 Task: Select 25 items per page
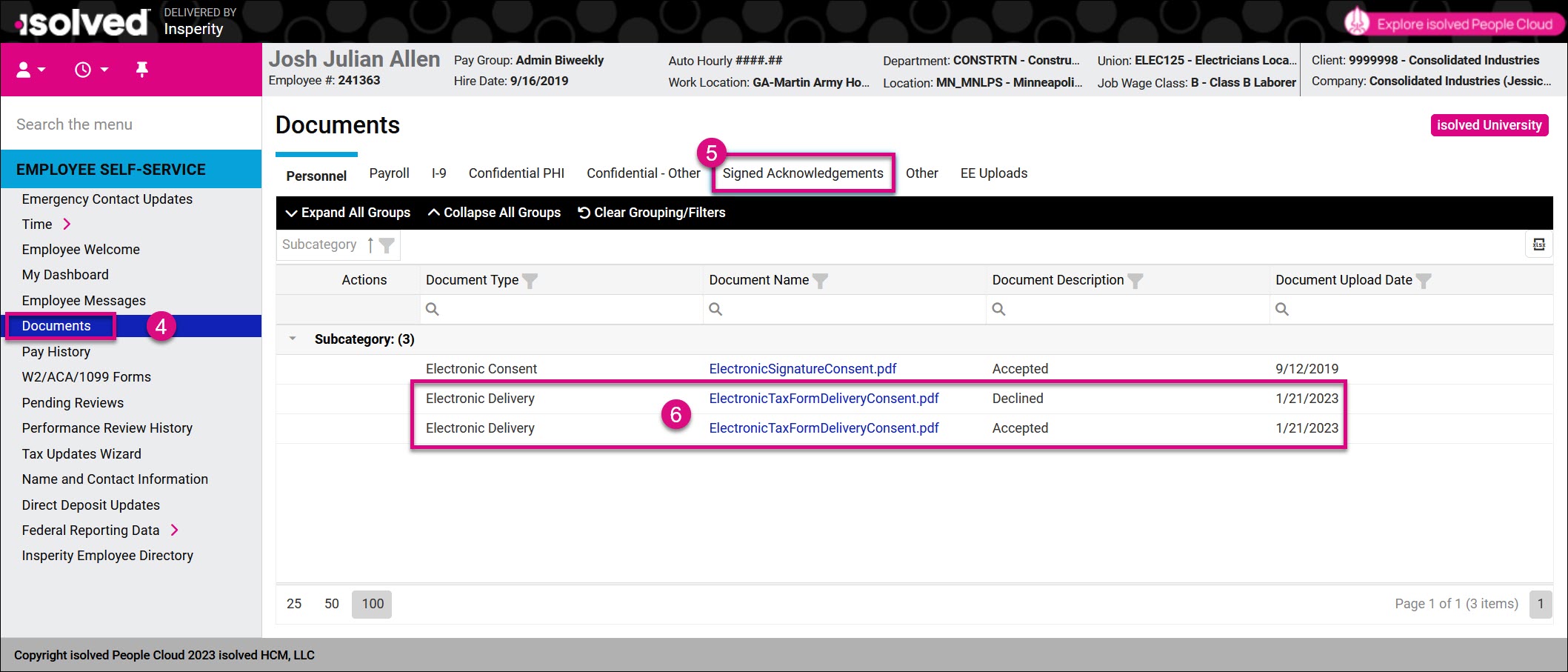coord(294,604)
